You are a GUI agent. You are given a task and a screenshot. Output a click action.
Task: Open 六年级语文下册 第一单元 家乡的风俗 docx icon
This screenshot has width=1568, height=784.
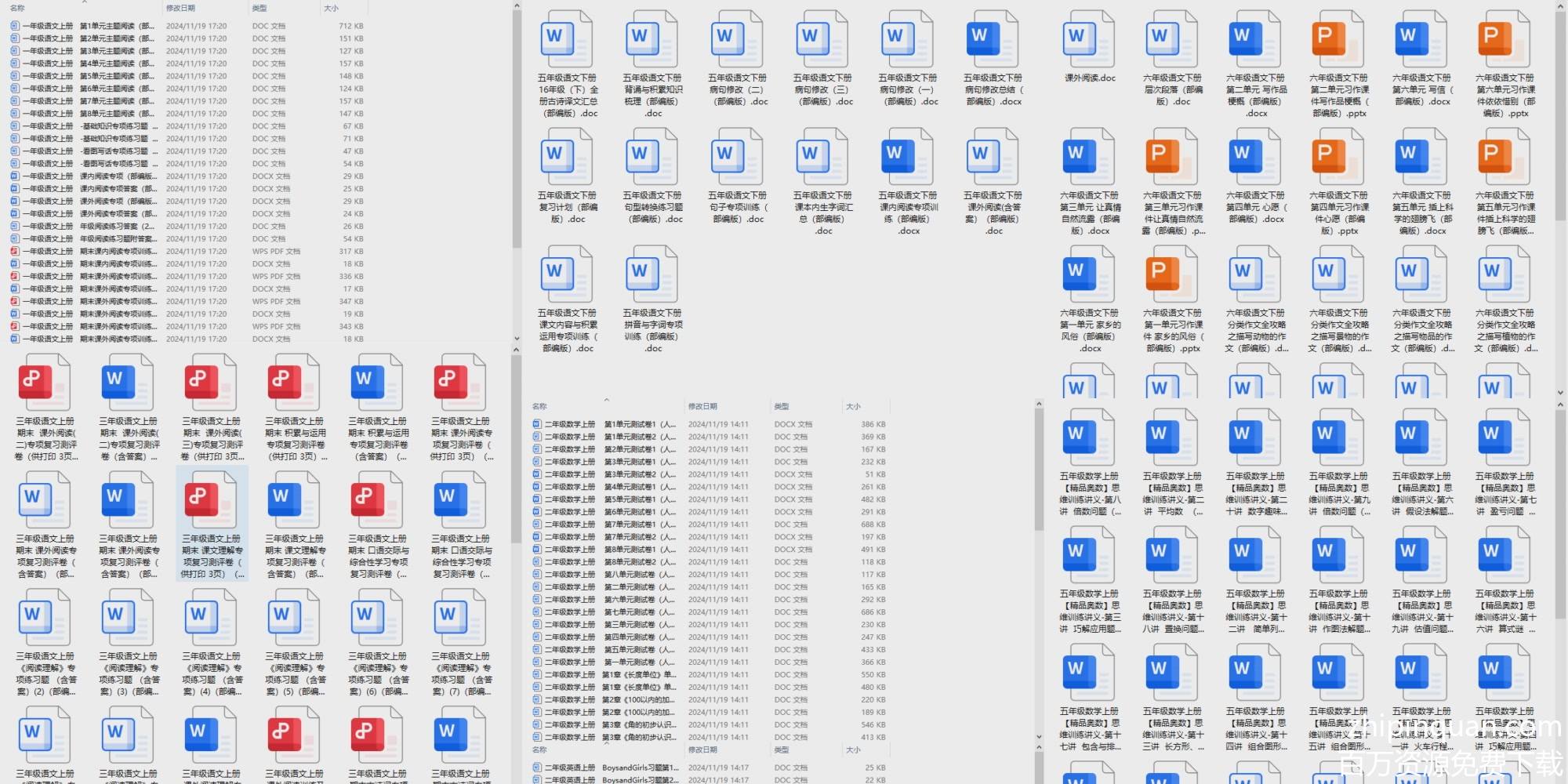click(1089, 274)
